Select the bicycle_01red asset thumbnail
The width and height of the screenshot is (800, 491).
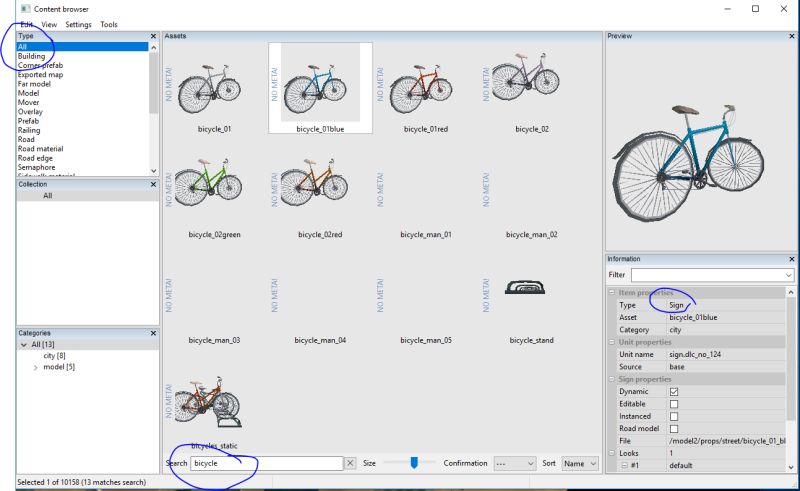point(421,89)
